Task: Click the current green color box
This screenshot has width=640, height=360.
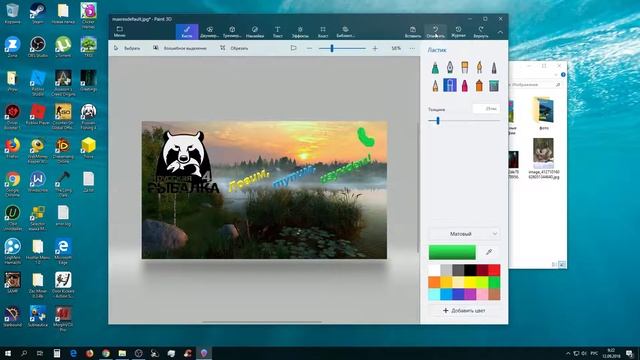Action: [452, 252]
